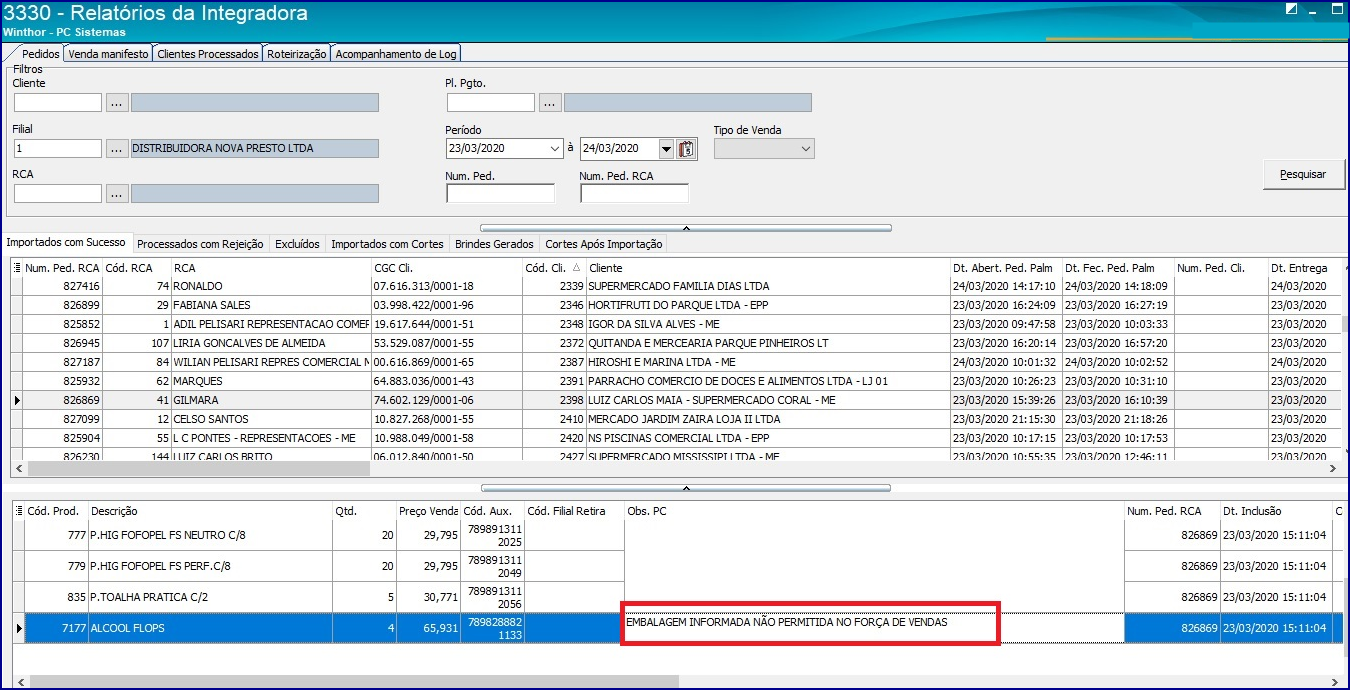The width and height of the screenshot is (1350, 690).
Task: Click the Num. Ped. input field
Action: coord(501,193)
